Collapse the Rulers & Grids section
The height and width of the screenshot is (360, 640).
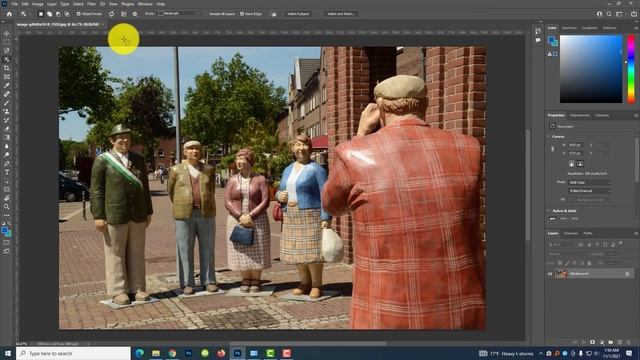pyautogui.click(x=549, y=211)
